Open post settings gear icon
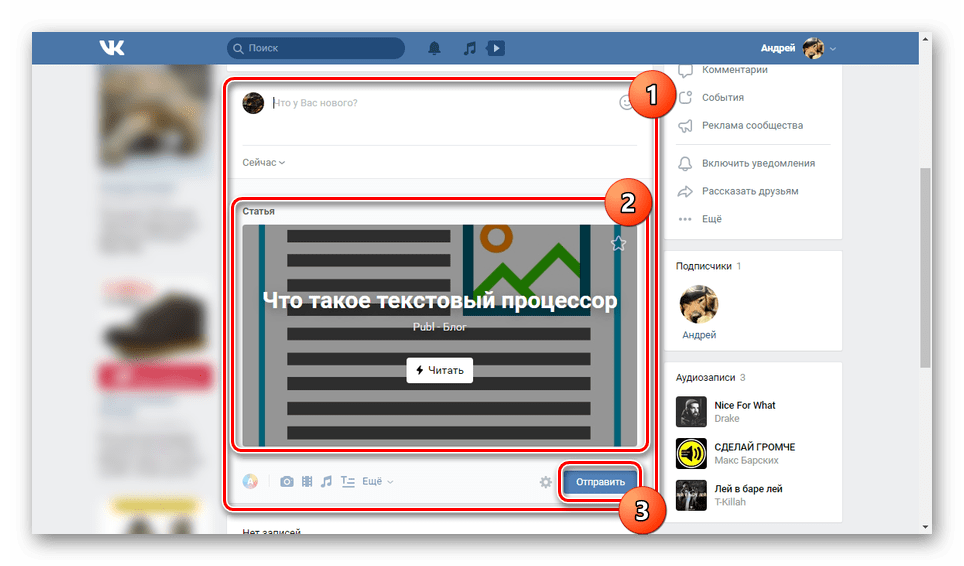The image size is (964, 566). tap(546, 482)
